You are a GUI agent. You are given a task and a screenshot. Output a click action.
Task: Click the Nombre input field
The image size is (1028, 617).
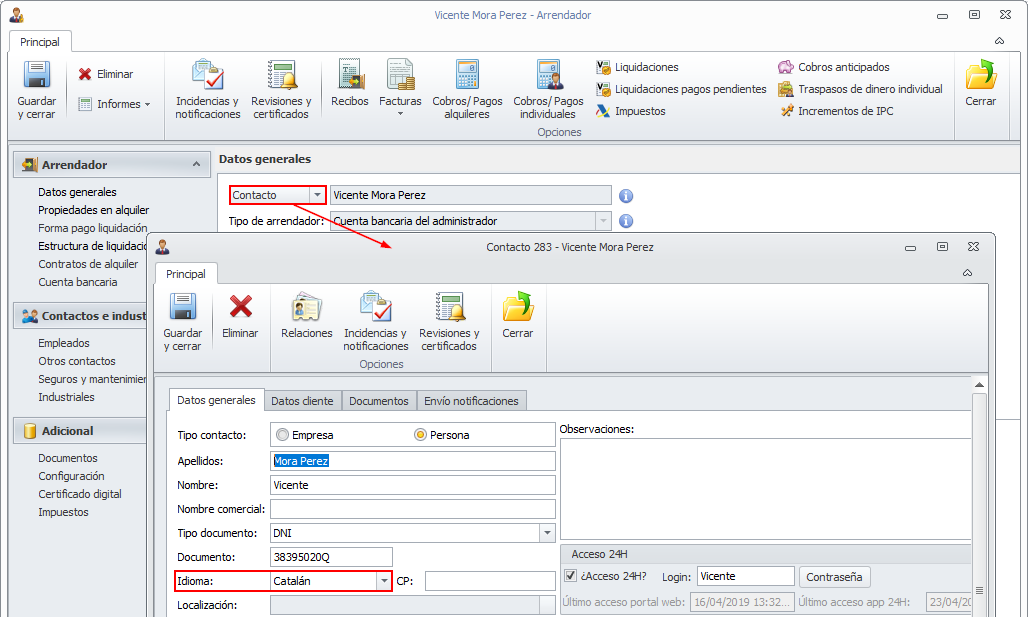coord(412,485)
